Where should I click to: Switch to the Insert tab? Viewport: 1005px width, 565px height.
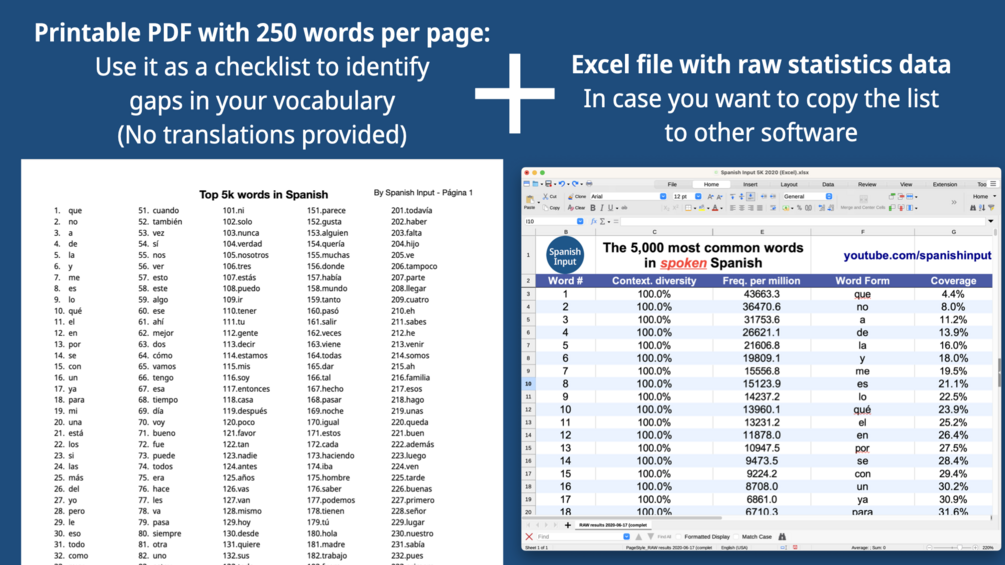750,184
